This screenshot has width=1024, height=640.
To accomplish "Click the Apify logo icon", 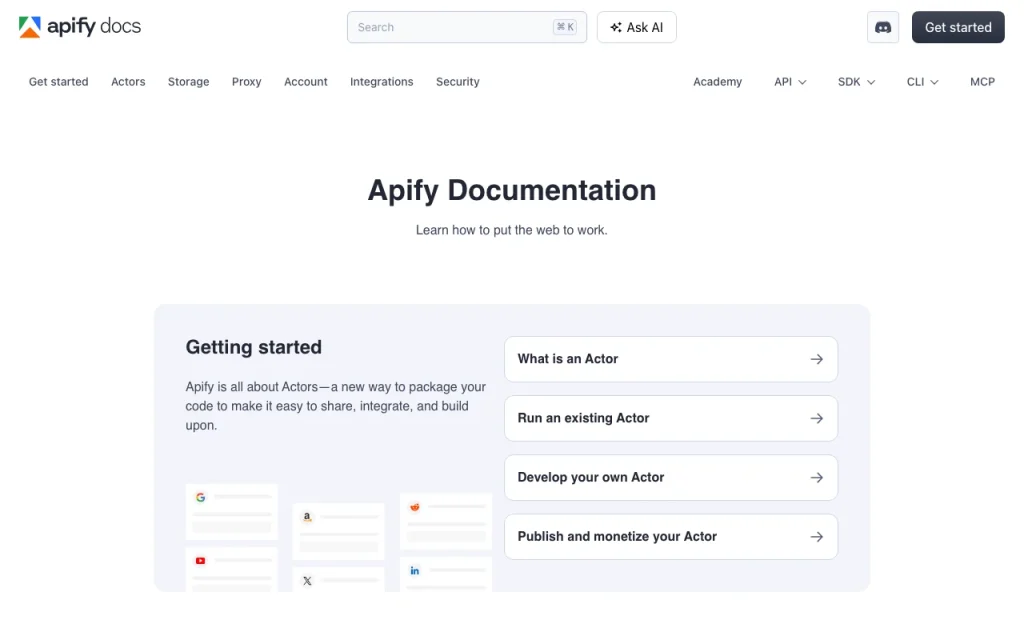I will click(29, 27).
